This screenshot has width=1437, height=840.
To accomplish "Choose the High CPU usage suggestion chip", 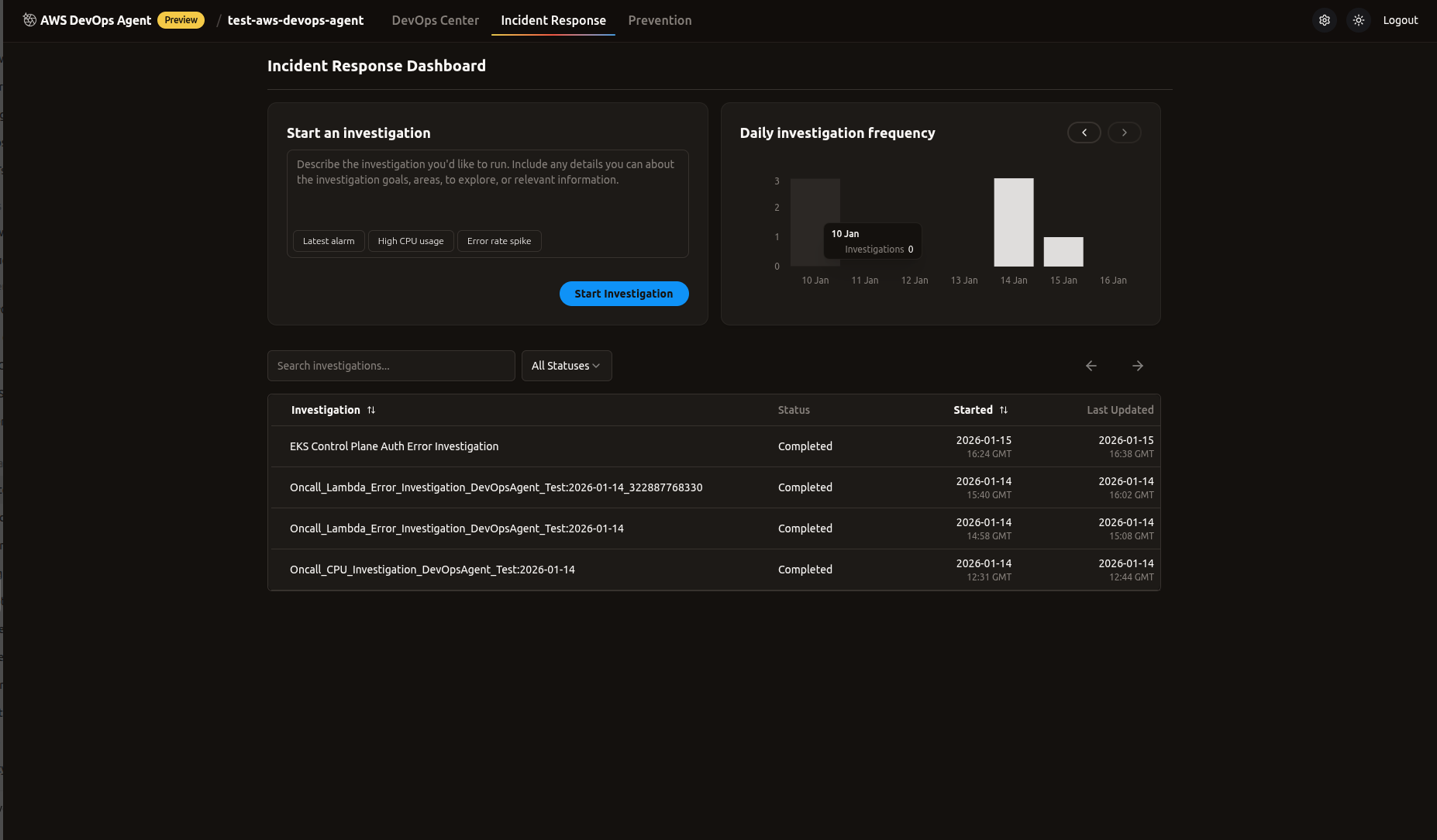I will point(411,241).
